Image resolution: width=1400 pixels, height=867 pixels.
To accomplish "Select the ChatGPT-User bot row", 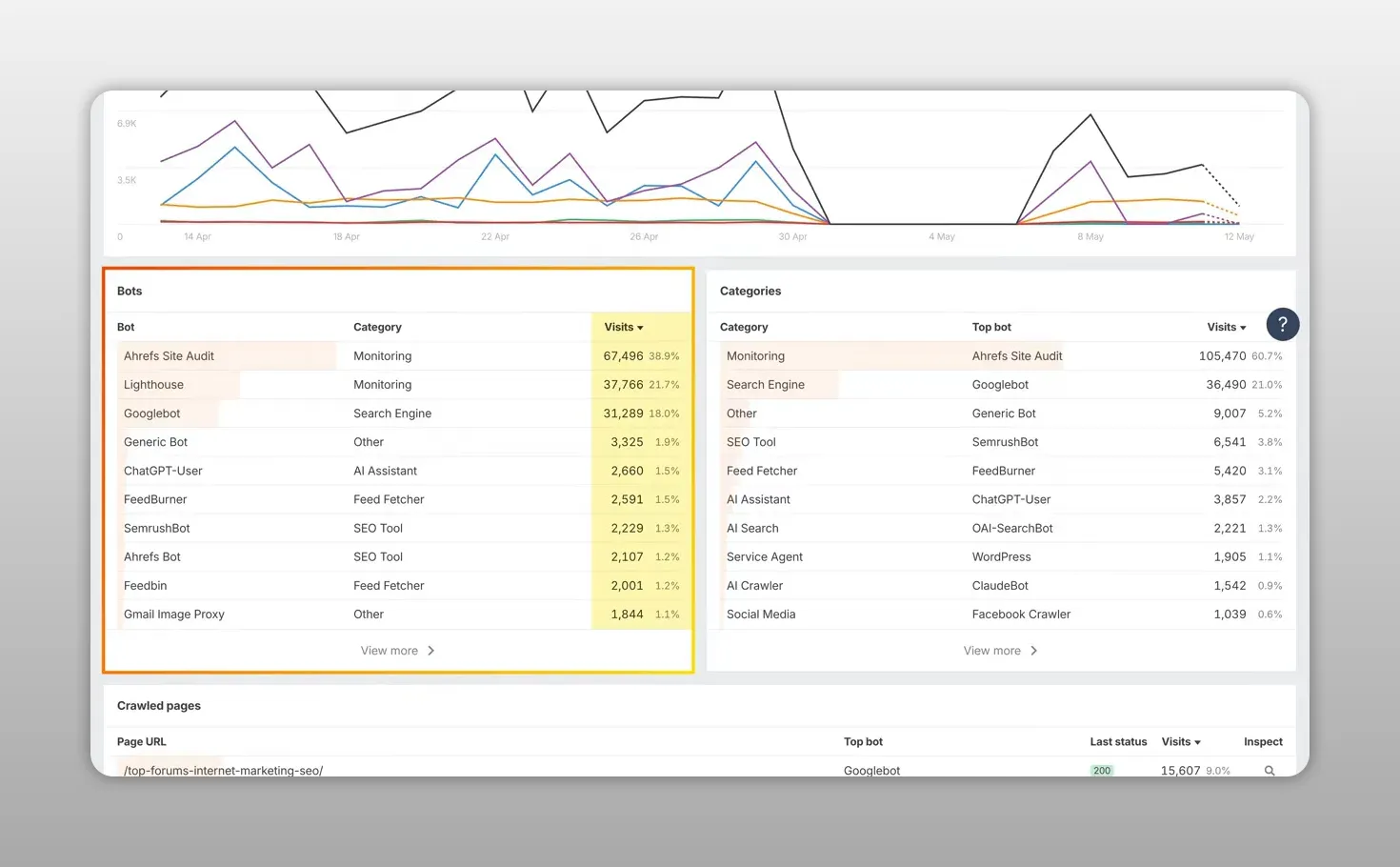I will pos(398,471).
